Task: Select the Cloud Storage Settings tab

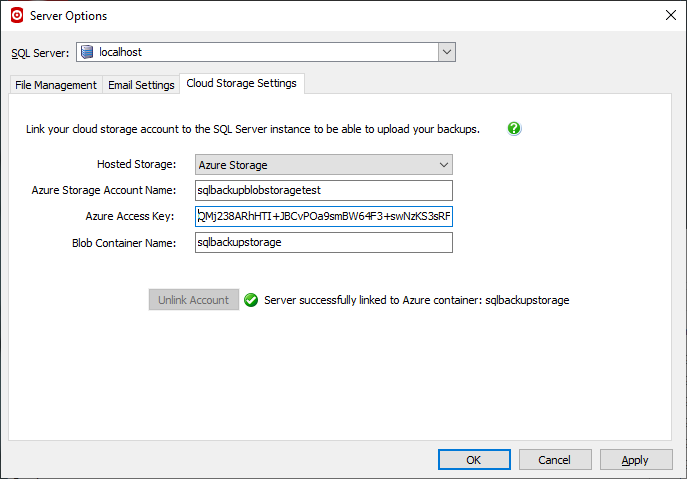Action: click(x=242, y=84)
